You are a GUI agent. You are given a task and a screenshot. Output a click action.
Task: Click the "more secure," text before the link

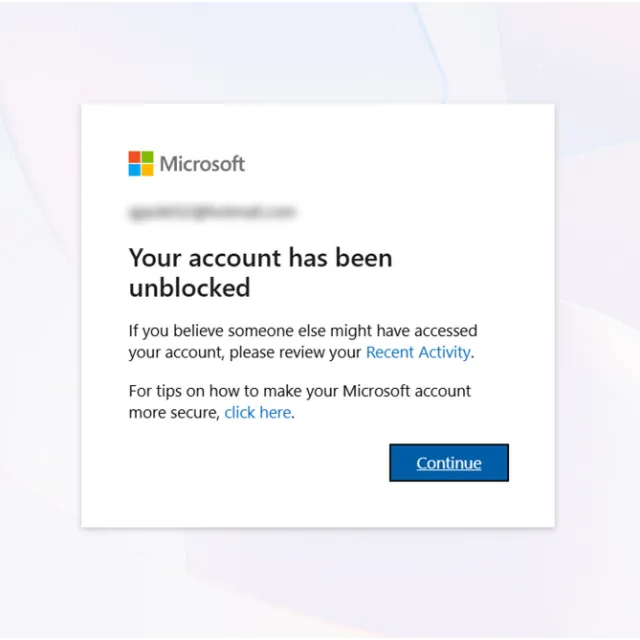click(x=174, y=412)
